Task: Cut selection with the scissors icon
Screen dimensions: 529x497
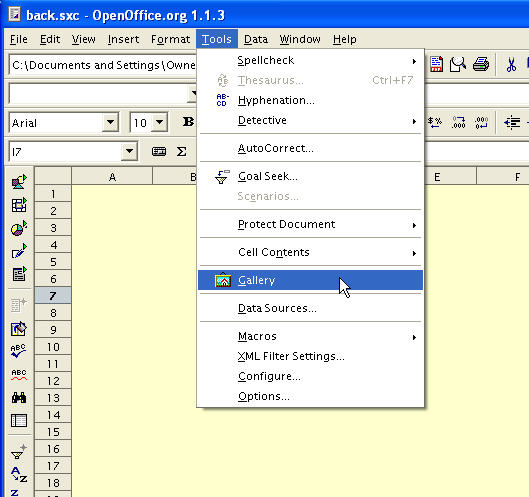Action: tap(511, 64)
